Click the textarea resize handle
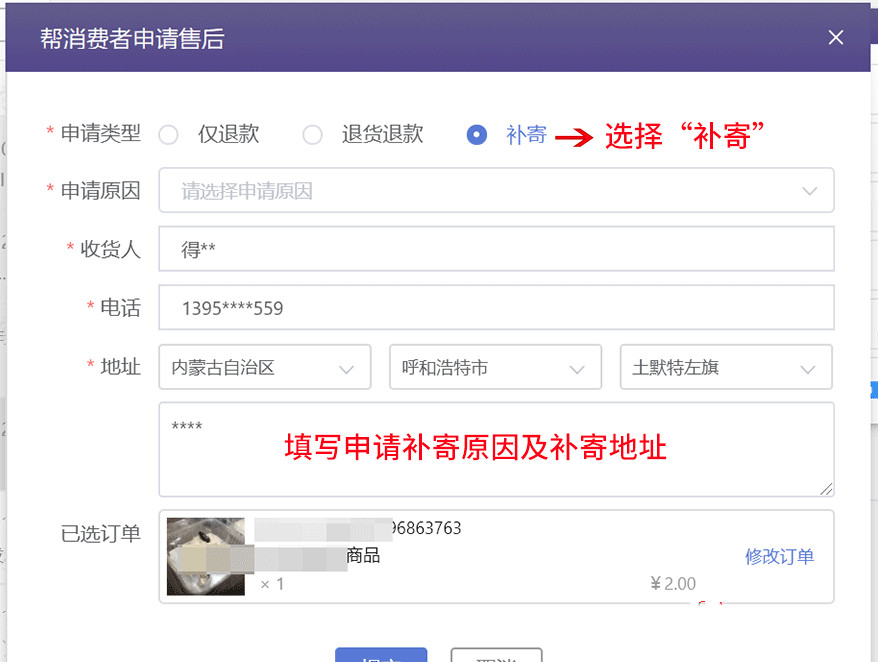The height and width of the screenshot is (662, 878). (x=828, y=488)
